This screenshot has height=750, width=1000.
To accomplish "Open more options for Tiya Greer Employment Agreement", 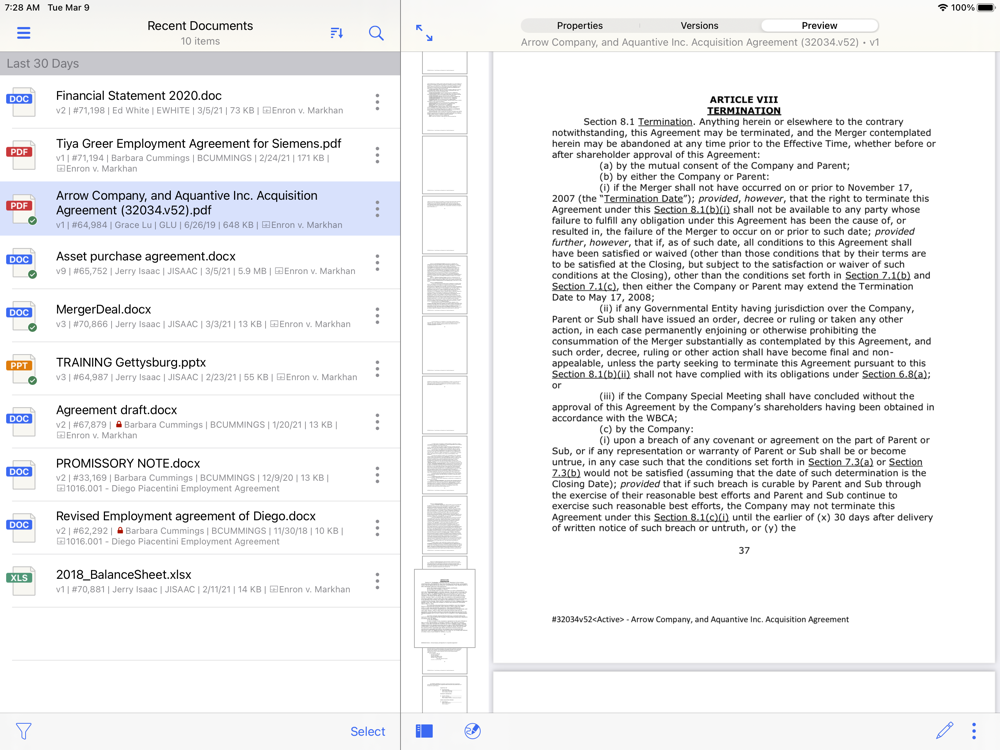I will (378, 155).
